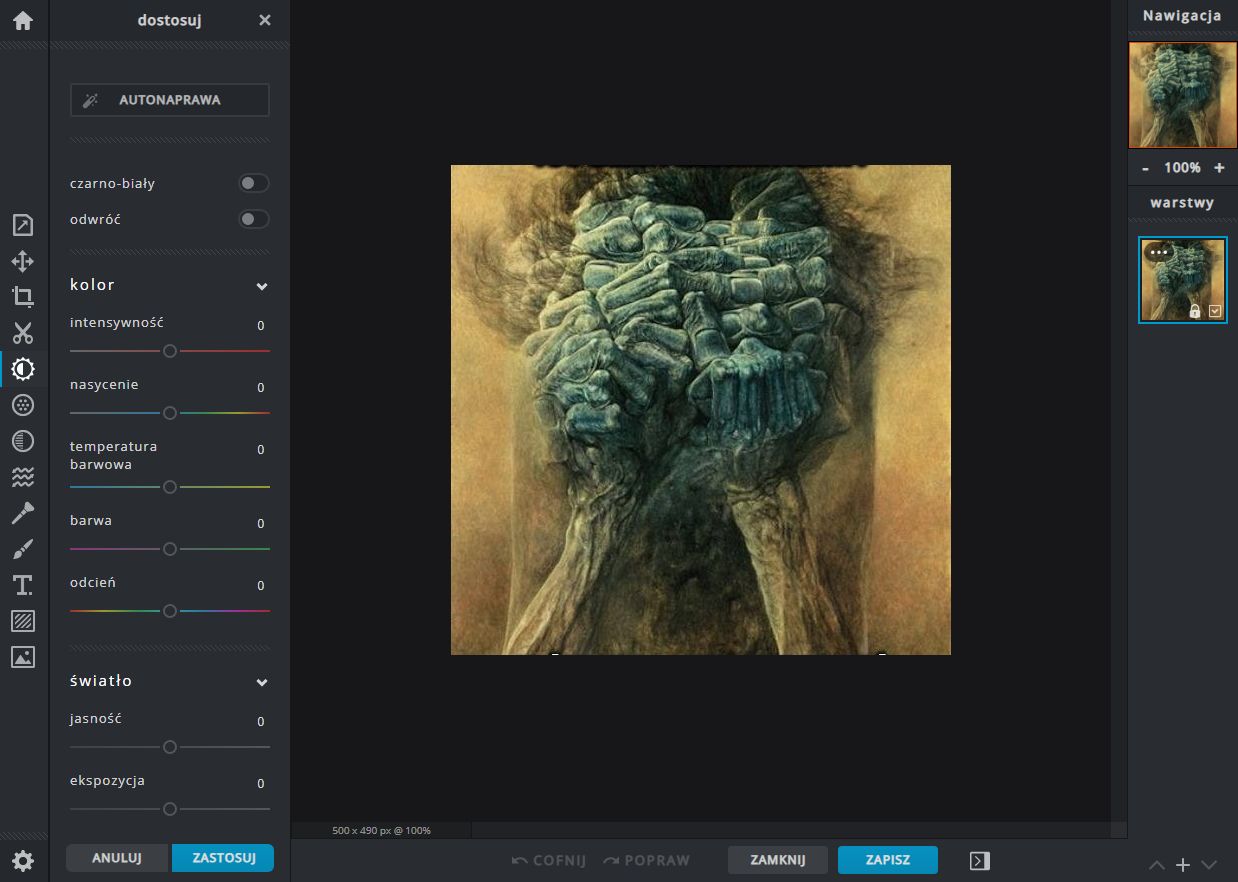Toggle layer visibility checkbox
Screen dimensions: 1238x882
1215,311
